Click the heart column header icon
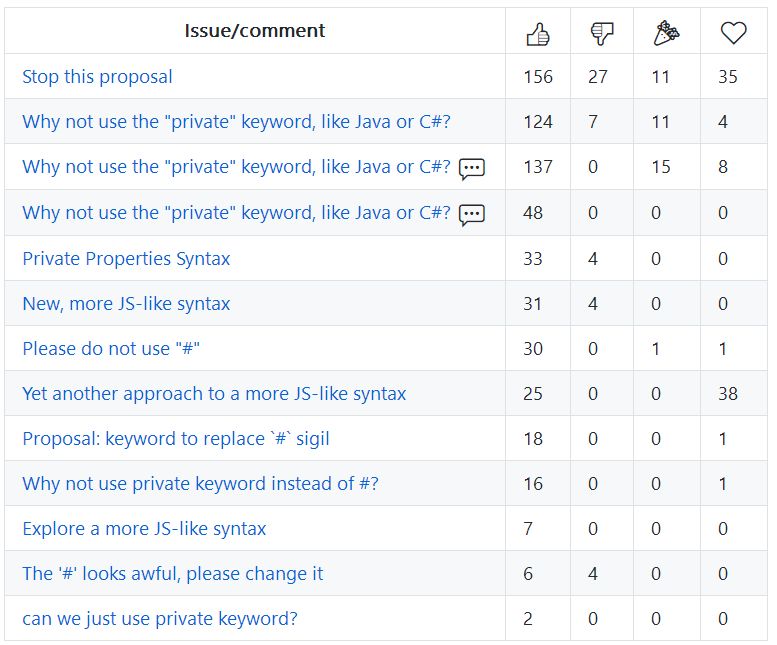This screenshot has height=645, width=777. click(734, 33)
